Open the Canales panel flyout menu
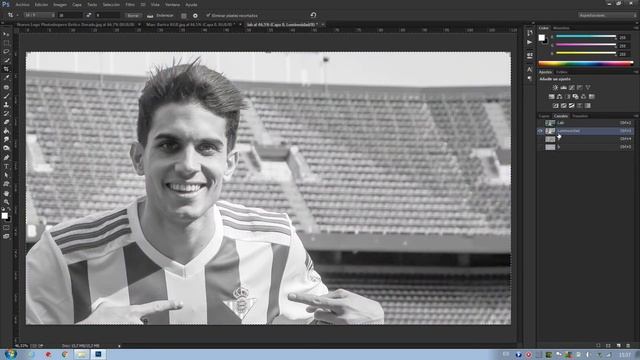The image size is (640, 360). tap(636, 116)
